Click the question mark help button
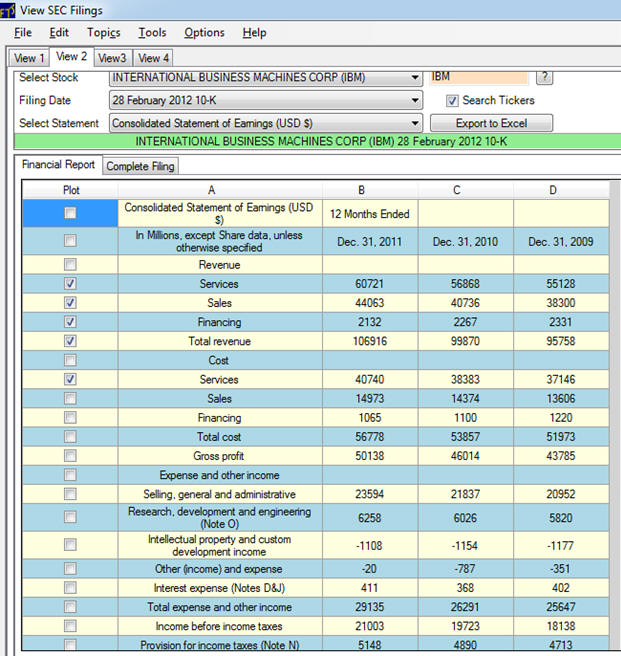 point(544,77)
